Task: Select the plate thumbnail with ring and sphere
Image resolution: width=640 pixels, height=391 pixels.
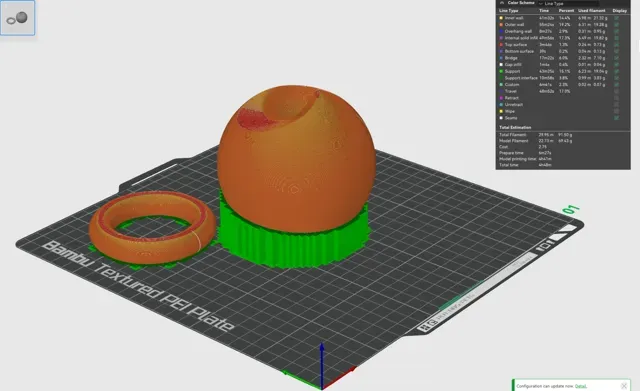Action: 18,18
